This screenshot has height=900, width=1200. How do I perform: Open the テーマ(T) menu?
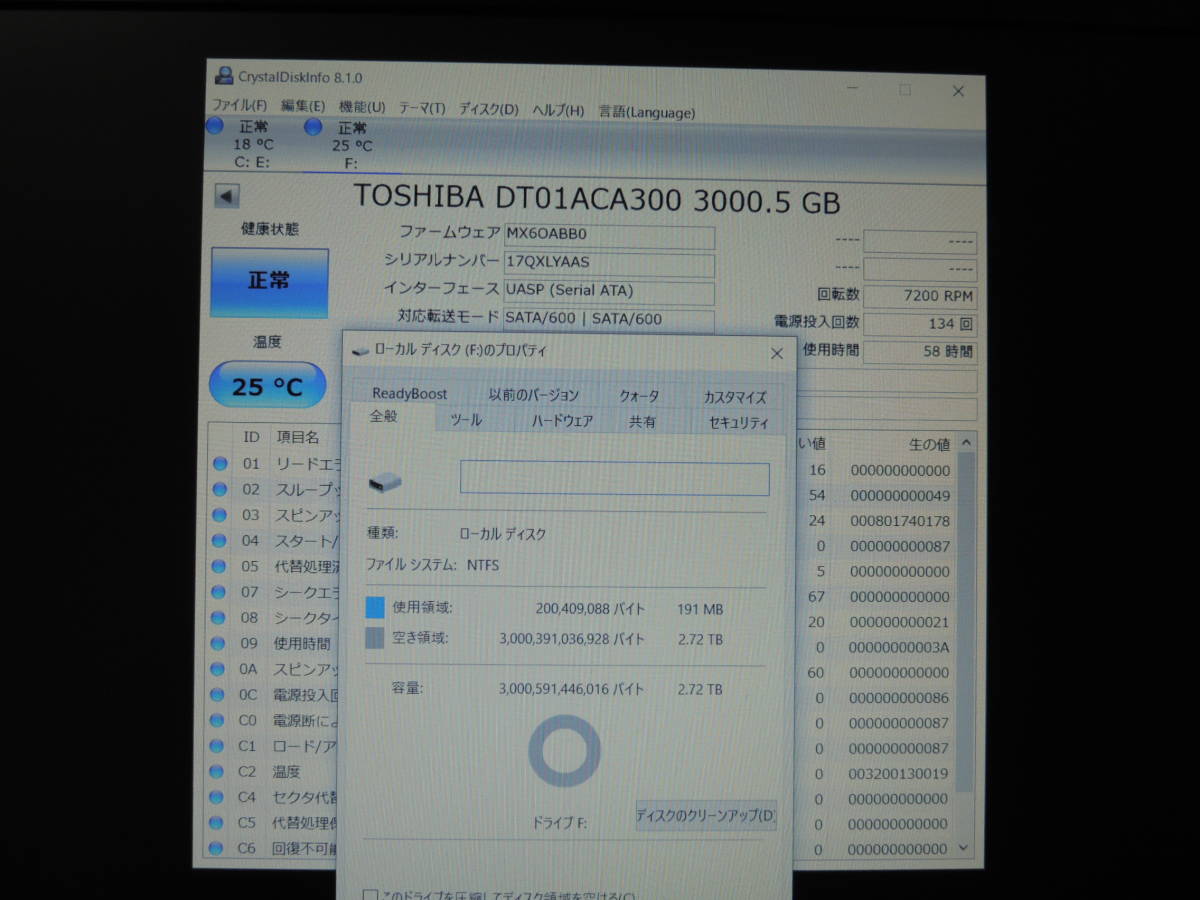[x=422, y=108]
